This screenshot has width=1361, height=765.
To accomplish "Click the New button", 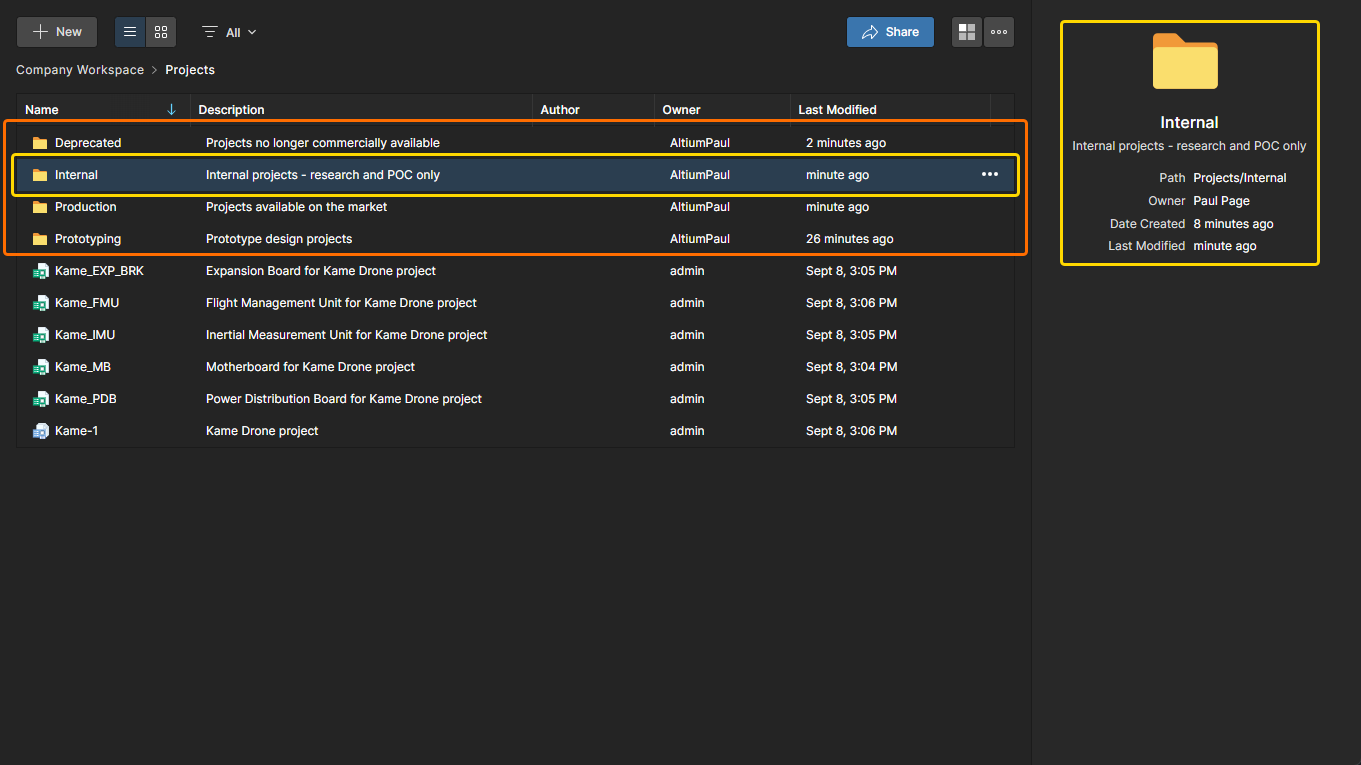I will pos(57,32).
